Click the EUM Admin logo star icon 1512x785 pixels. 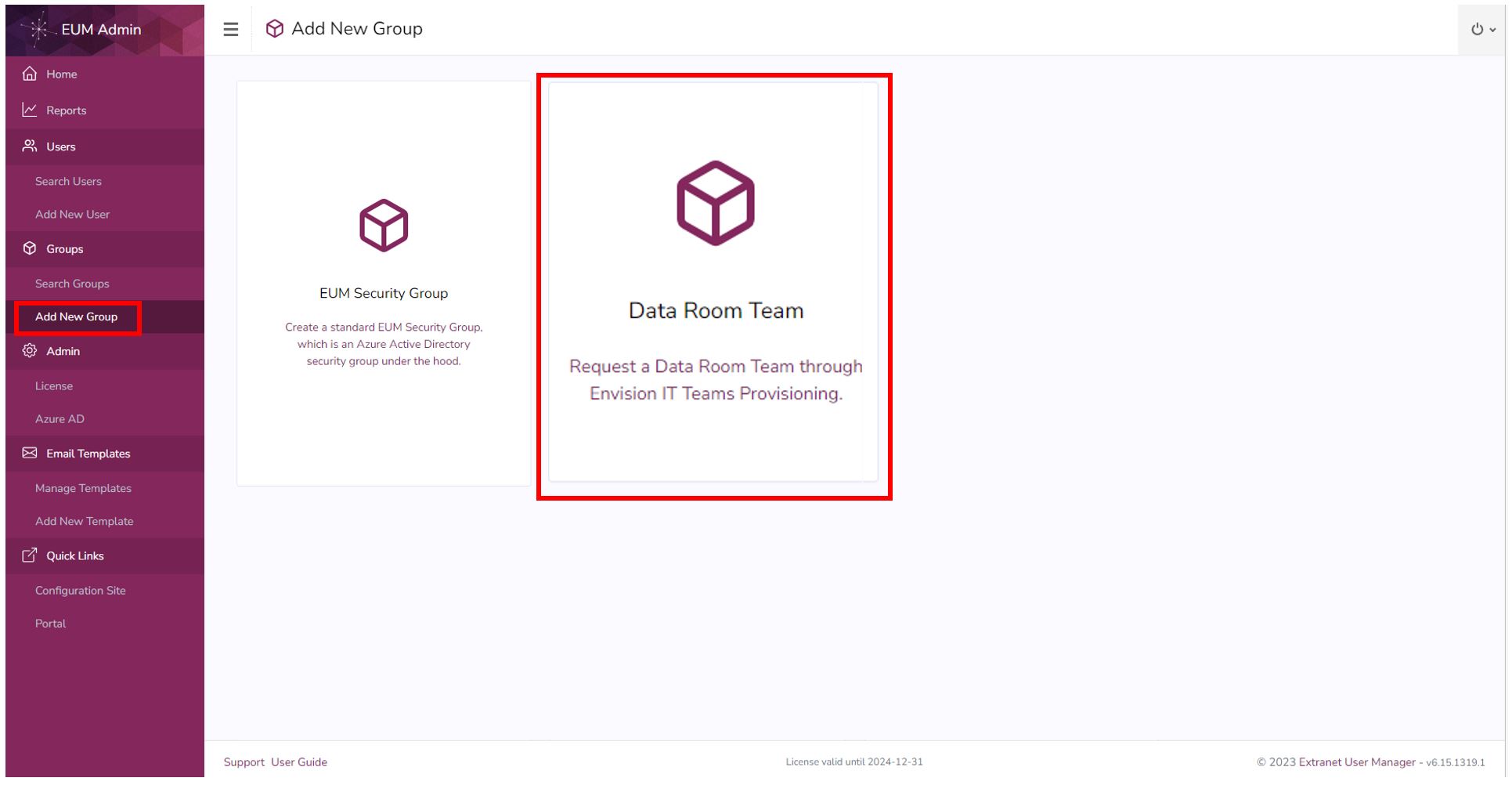37,29
